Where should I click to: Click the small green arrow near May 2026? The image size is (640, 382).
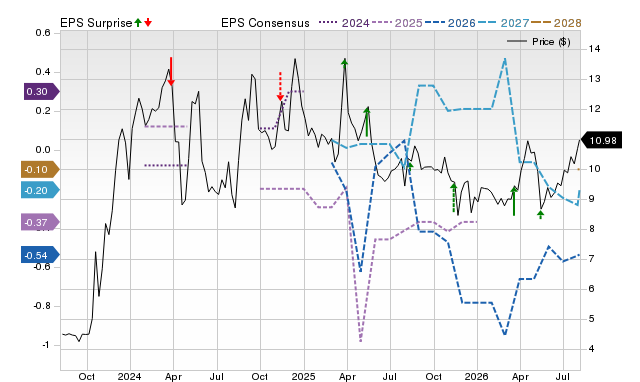tap(540, 214)
